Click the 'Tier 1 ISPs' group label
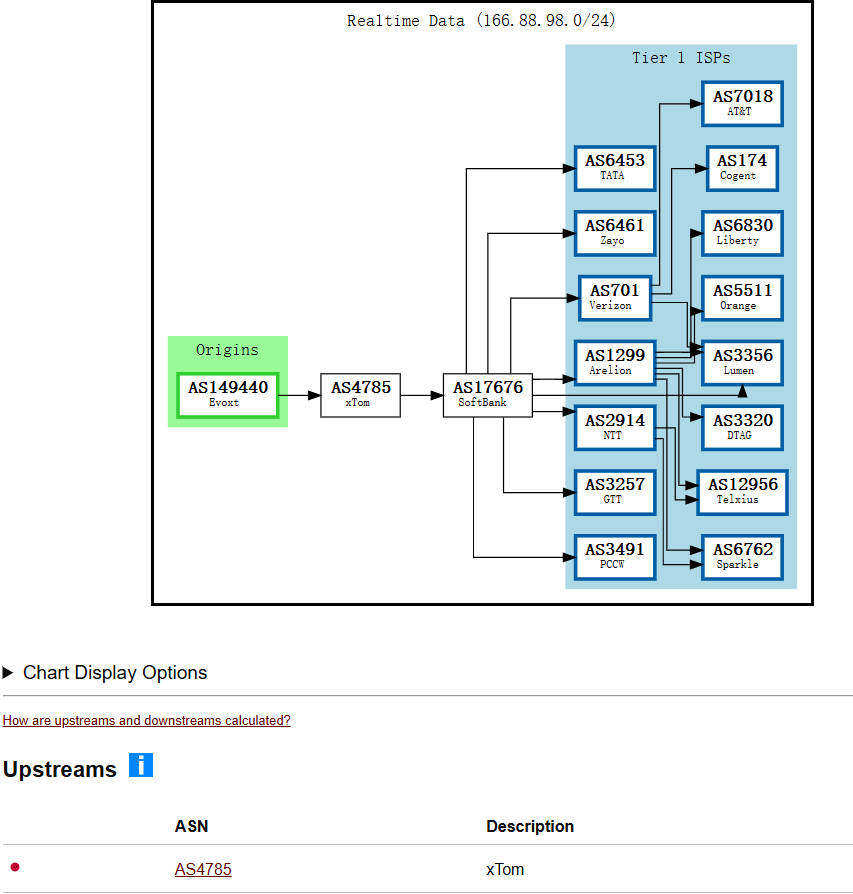The height and width of the screenshot is (894, 853). coord(681,58)
